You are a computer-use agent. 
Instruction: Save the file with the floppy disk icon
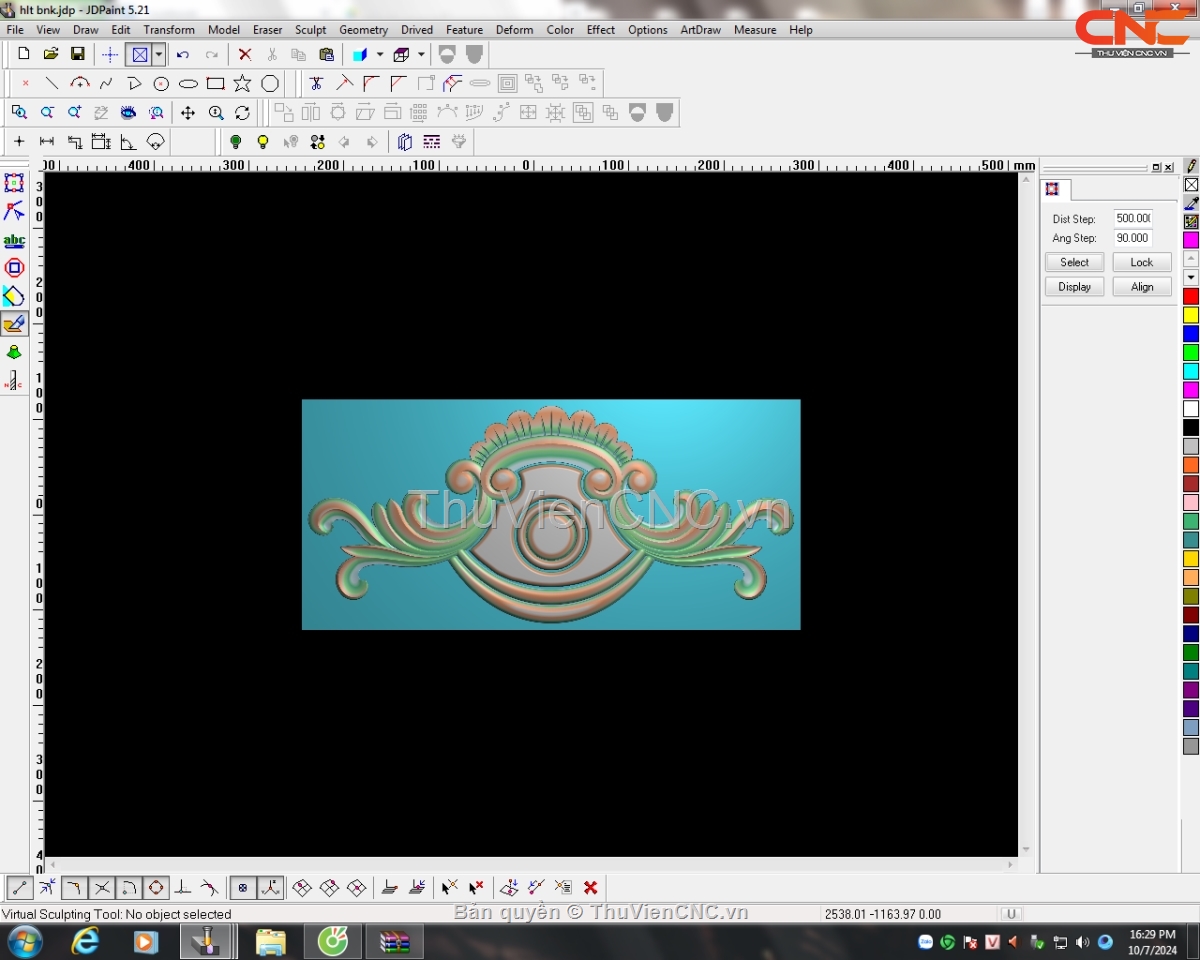pos(78,54)
